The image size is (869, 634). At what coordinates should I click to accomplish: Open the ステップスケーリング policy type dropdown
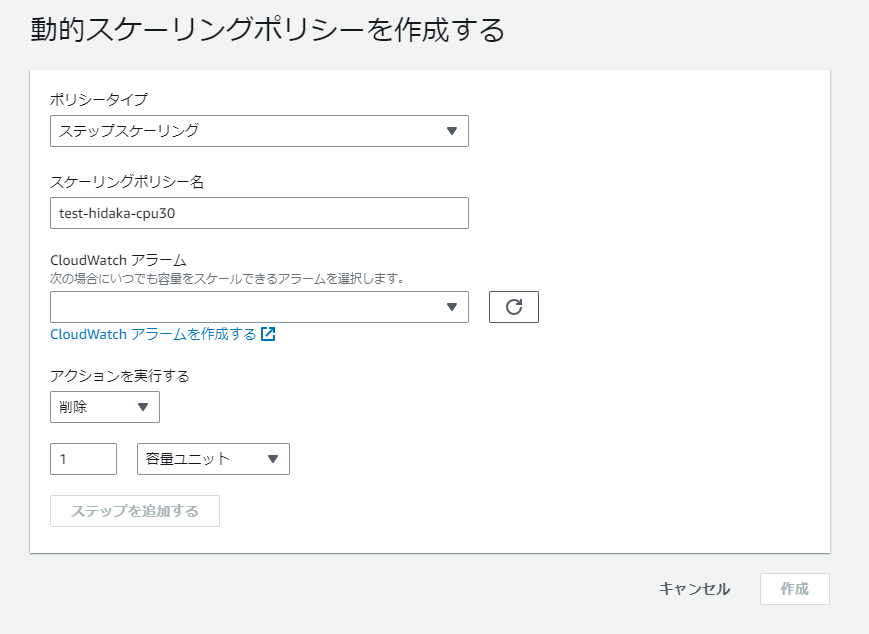click(x=259, y=131)
